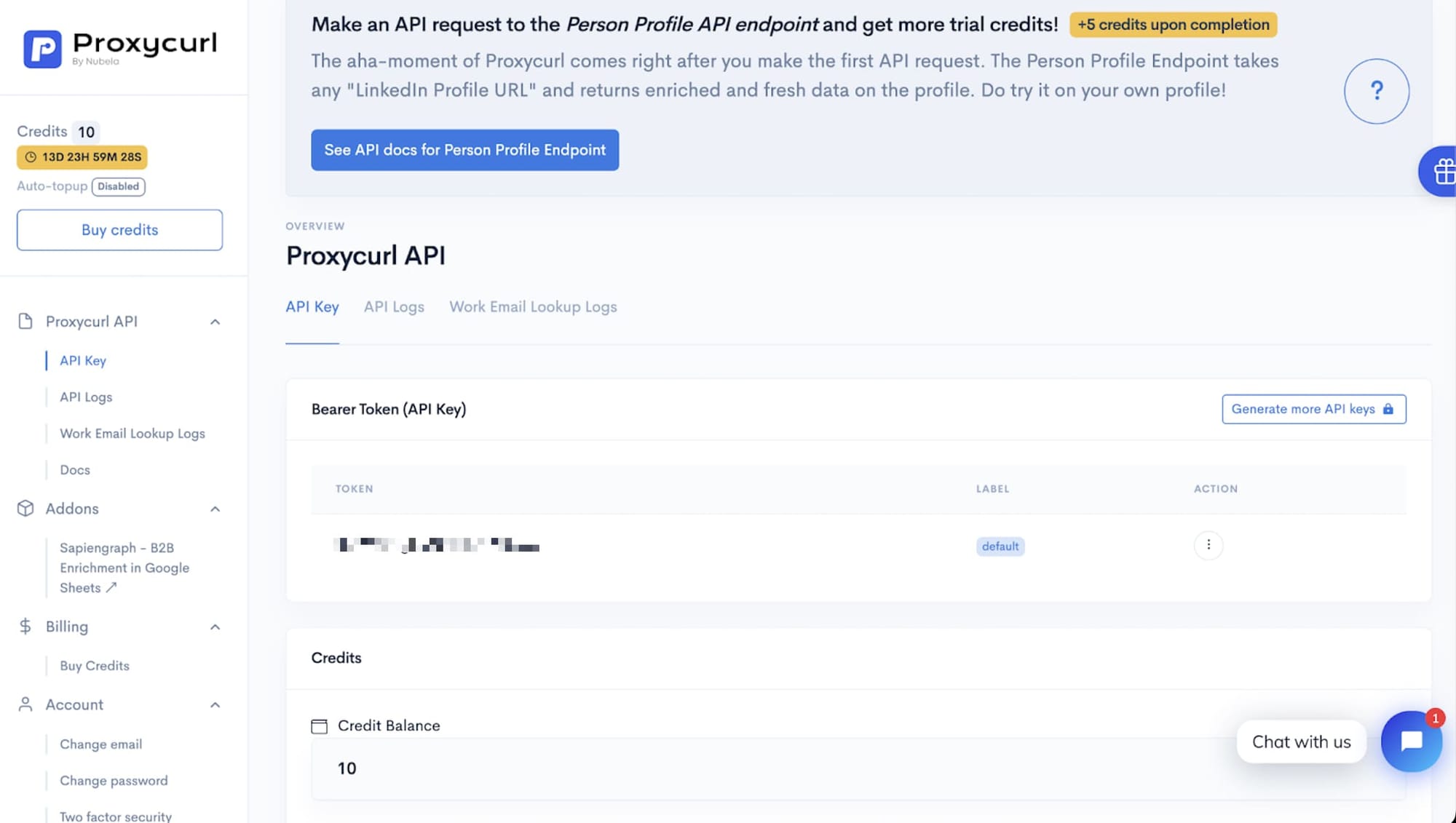Click the three-dot action menu for default token
This screenshot has height=823, width=1456.
[1208, 545]
